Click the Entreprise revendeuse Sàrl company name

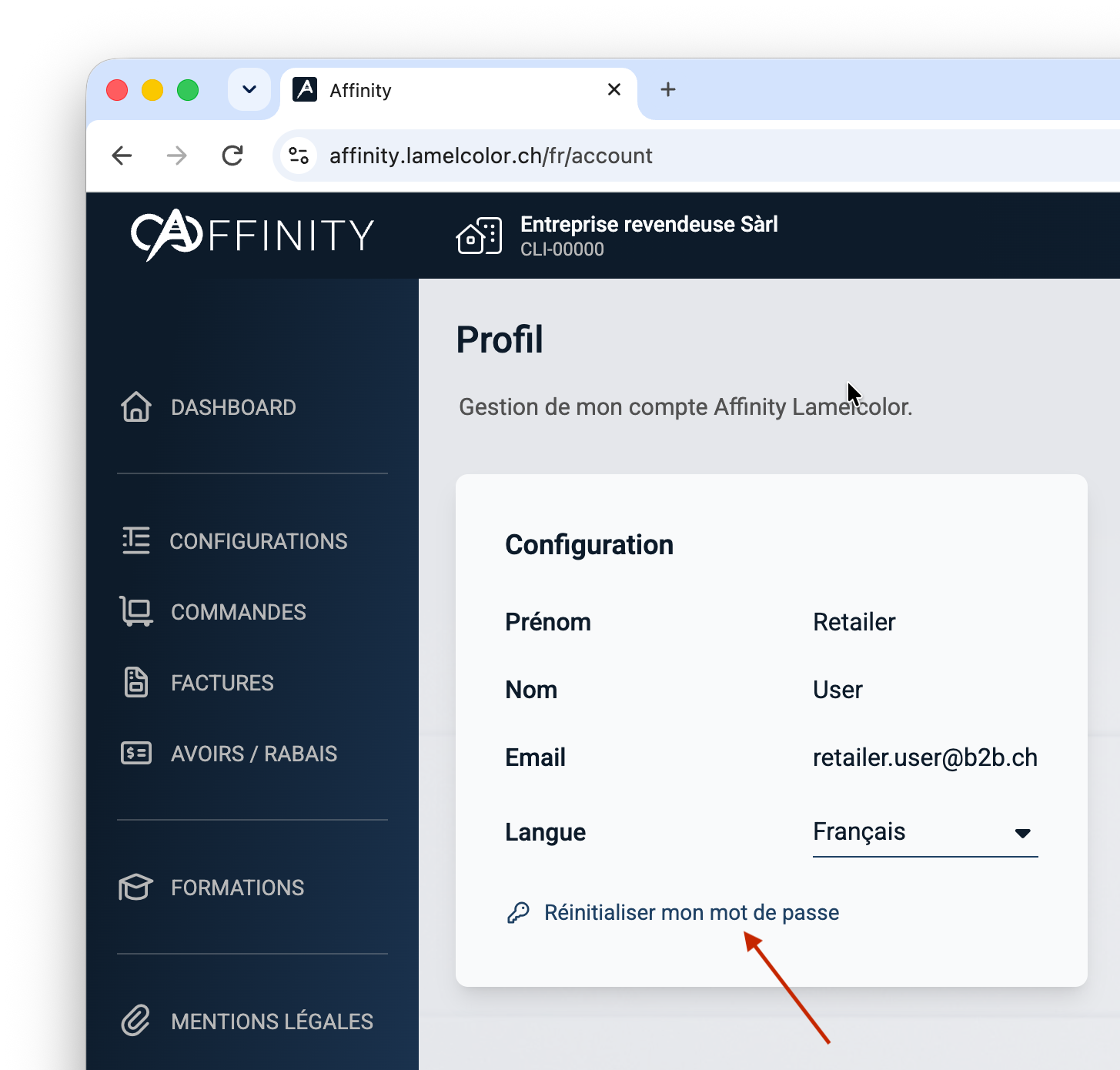click(649, 224)
